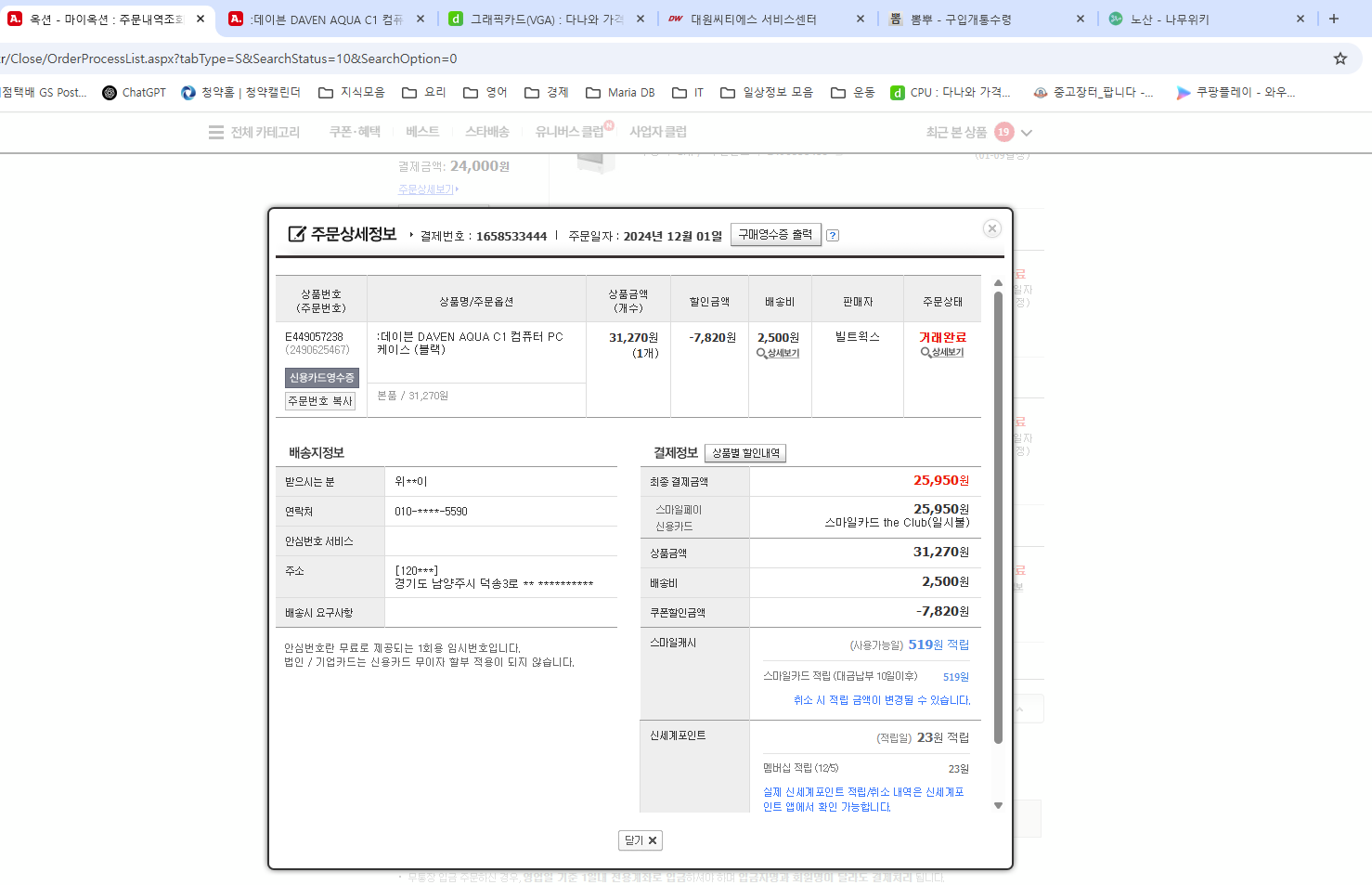The height and width of the screenshot is (885, 1372).
Task: Open 상세보기 under the 2,500원 shipping fee
Action: click(x=778, y=354)
